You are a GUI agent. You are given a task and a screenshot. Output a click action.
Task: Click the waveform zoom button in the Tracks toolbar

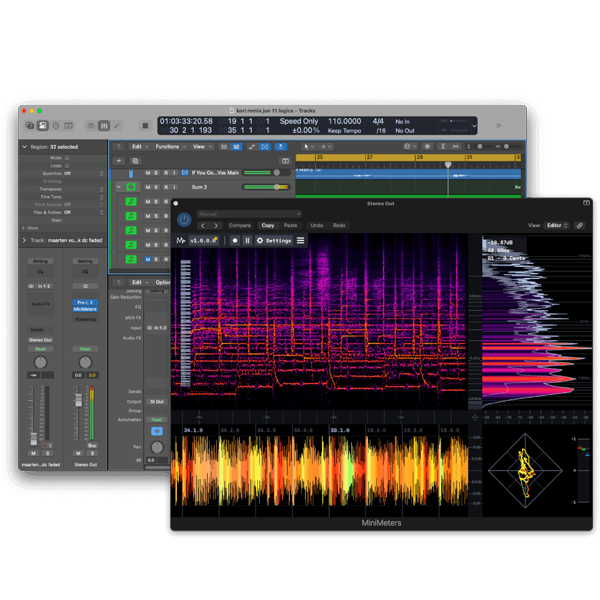point(427,147)
